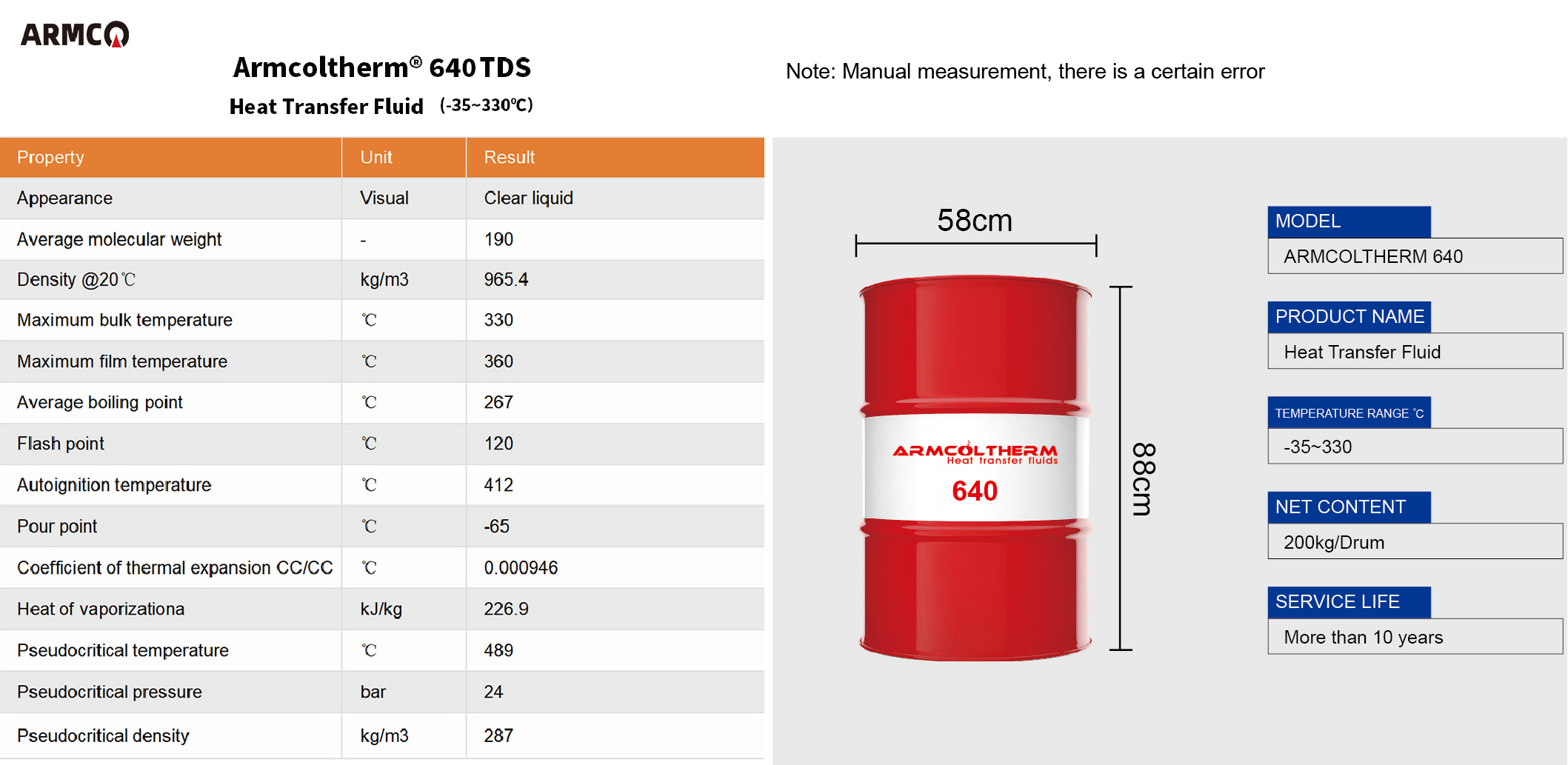Click the -65 pour point value
The width and height of the screenshot is (1568, 765).
(496, 527)
